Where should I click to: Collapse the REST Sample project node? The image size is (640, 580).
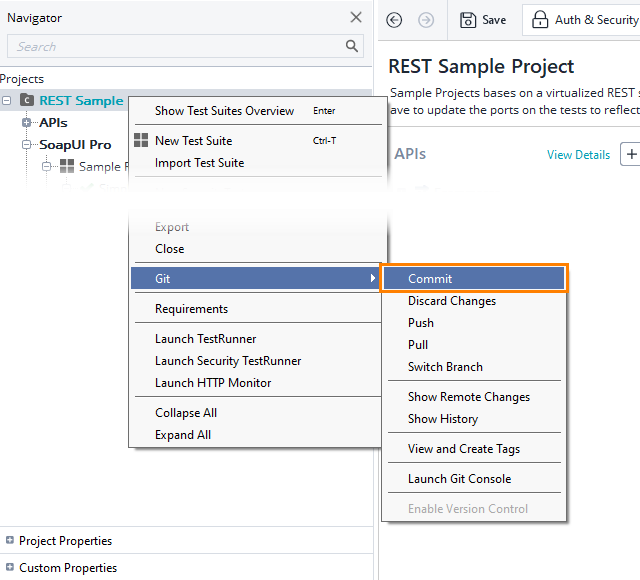pos(7,100)
